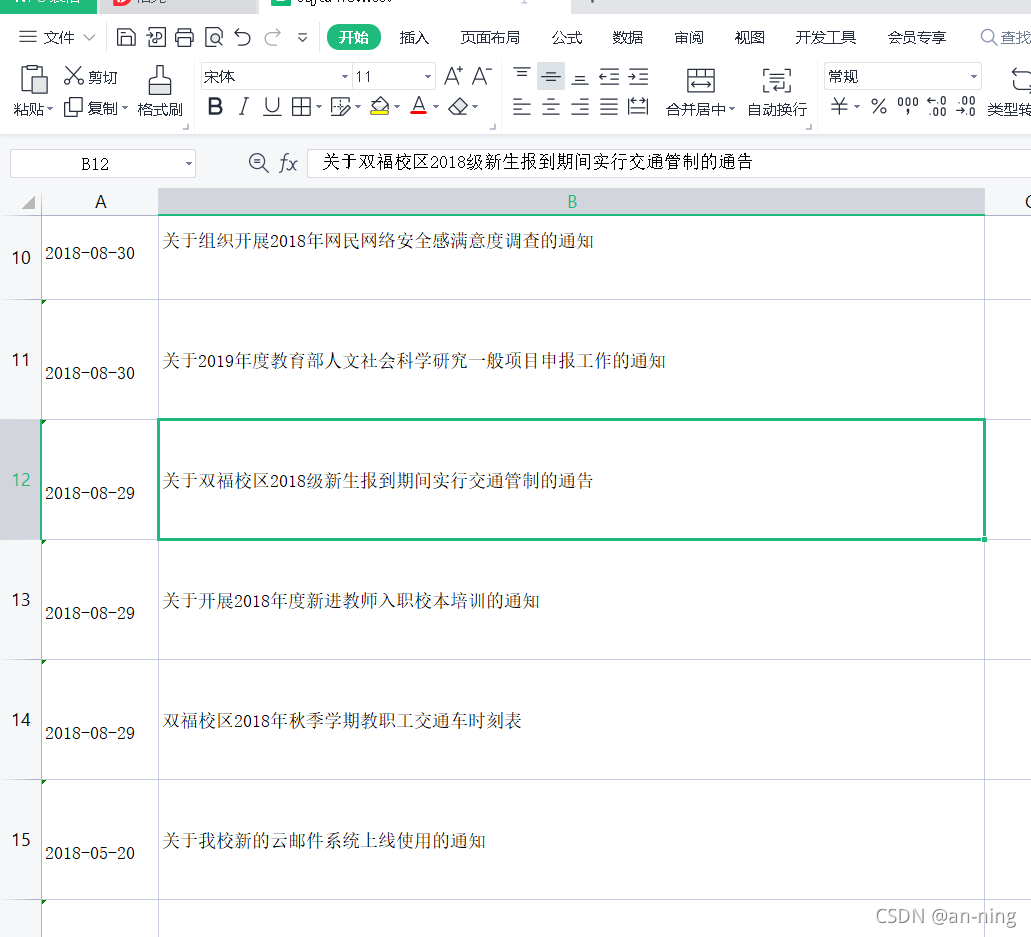
Task: Click the select-all corner triangle
Action: [26, 202]
